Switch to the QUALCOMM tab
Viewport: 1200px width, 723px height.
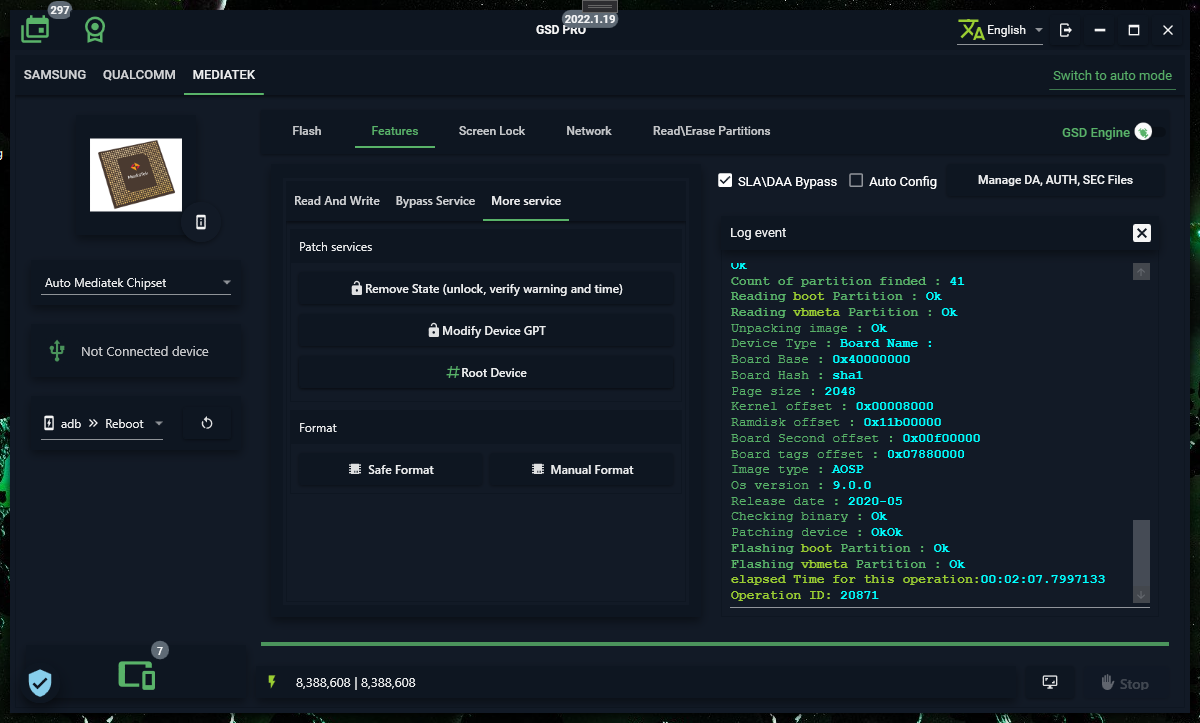(139, 75)
